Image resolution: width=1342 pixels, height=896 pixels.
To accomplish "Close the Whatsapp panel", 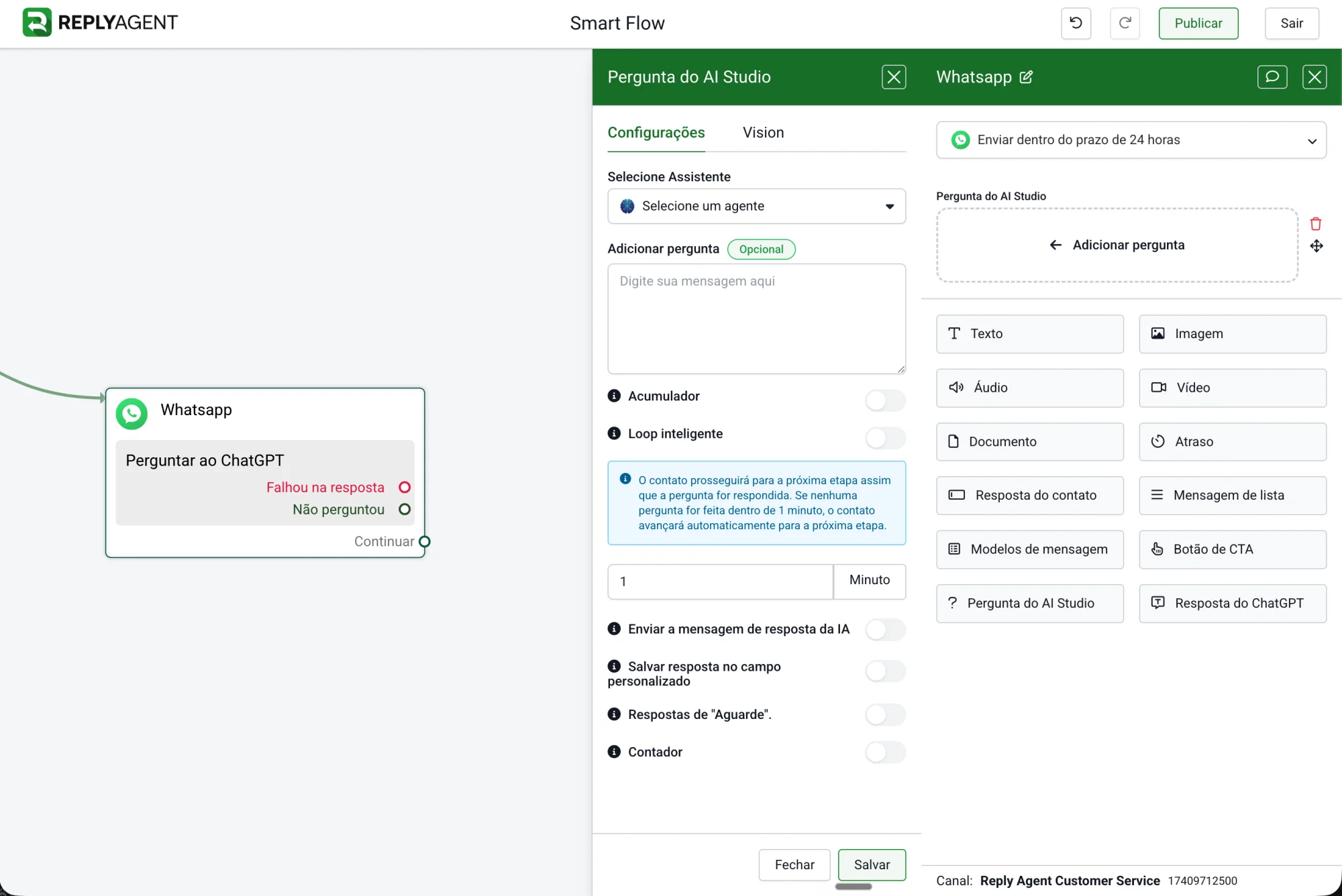I will tap(1314, 77).
